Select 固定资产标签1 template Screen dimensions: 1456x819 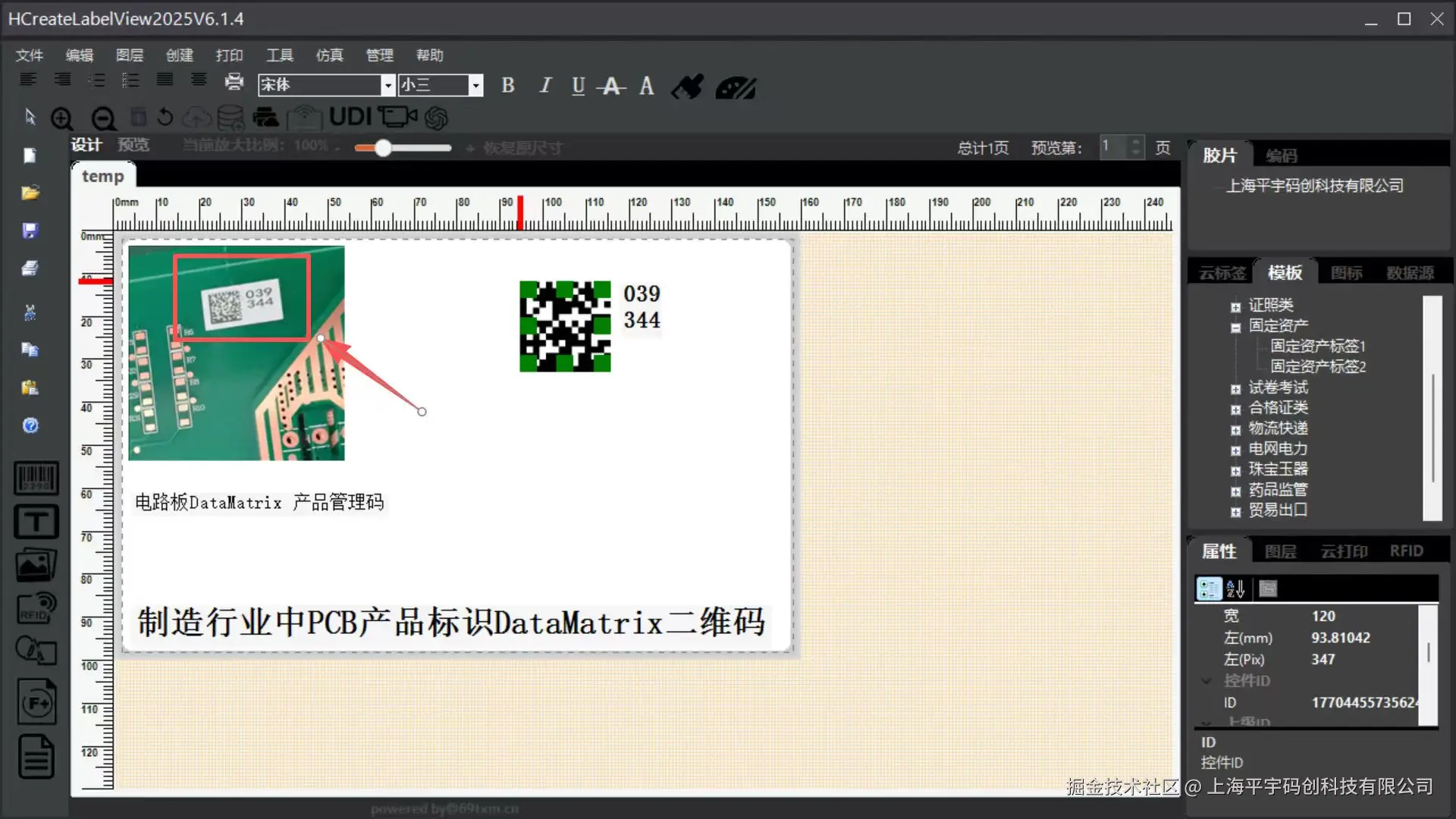[x=1318, y=346]
